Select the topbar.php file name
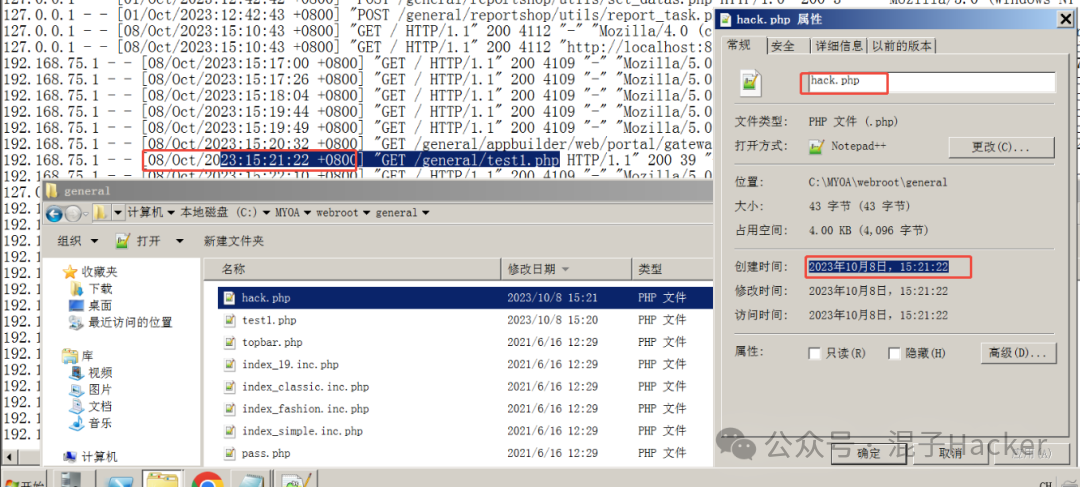Viewport: 1080px width, 487px height. click(x=272, y=342)
